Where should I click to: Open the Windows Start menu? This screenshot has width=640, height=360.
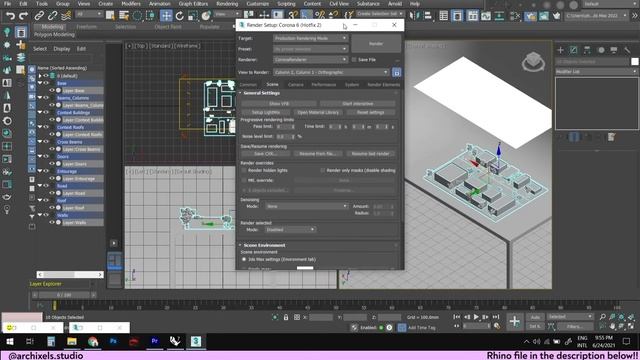10,341
